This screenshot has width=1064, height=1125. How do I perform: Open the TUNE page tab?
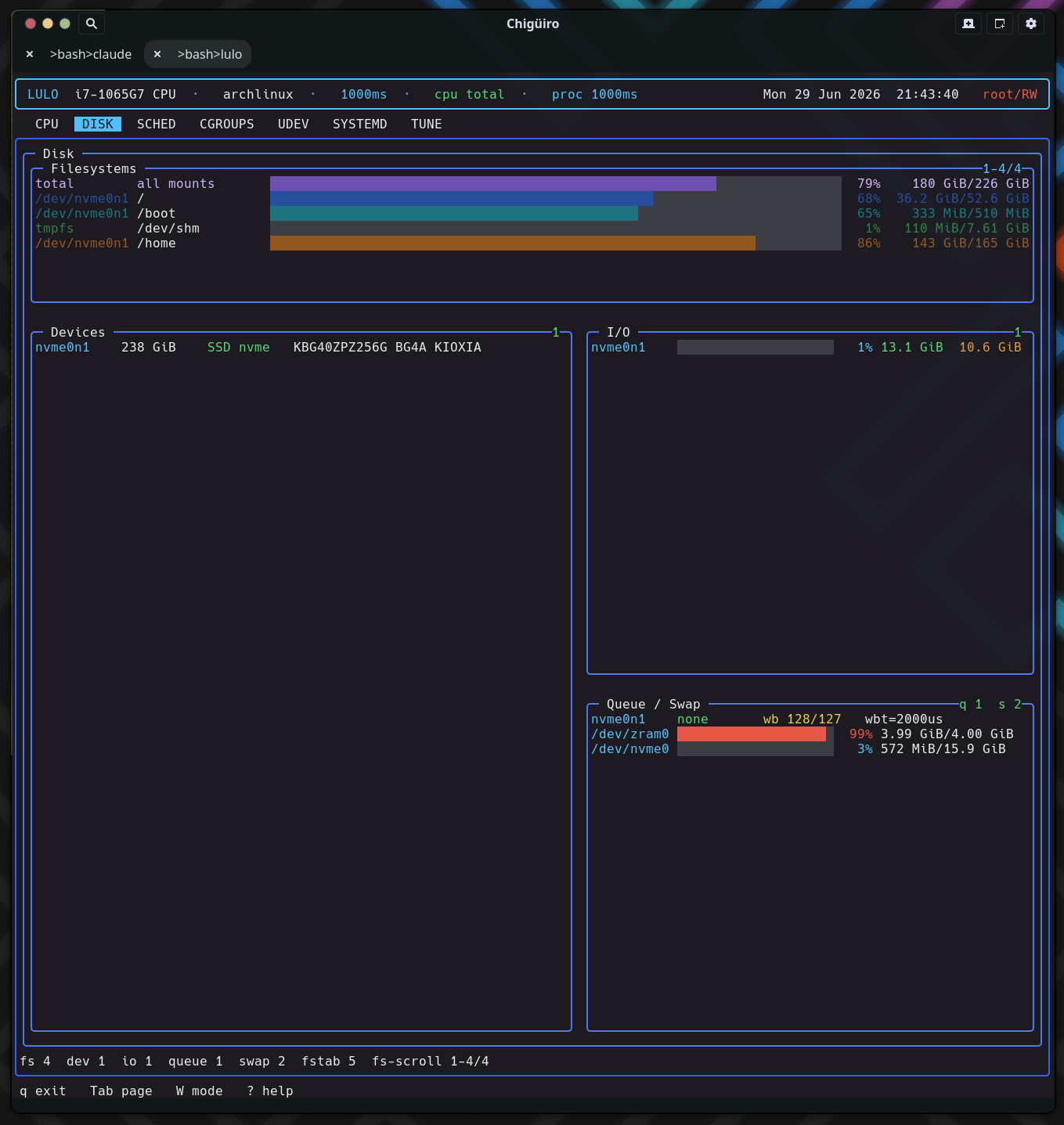coord(427,124)
